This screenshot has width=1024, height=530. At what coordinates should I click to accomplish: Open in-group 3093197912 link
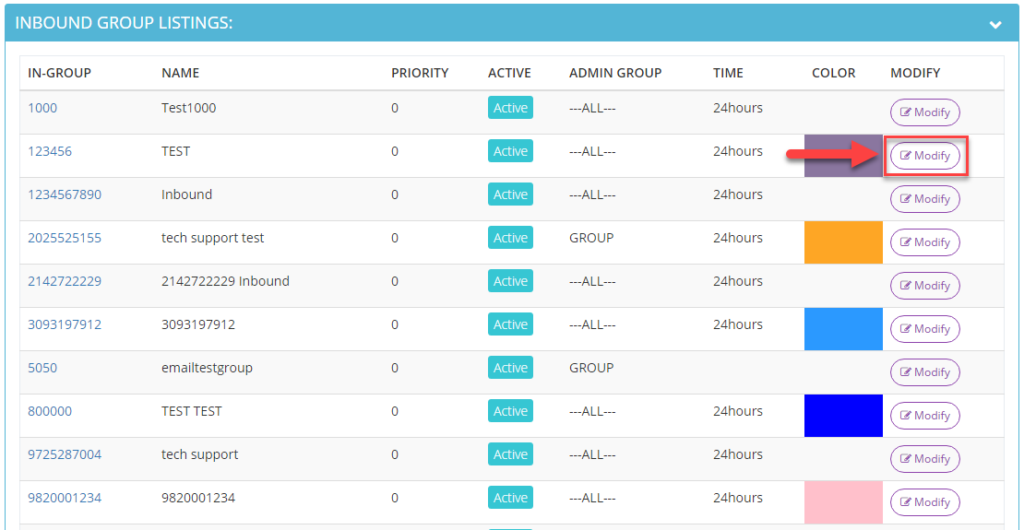[65, 324]
